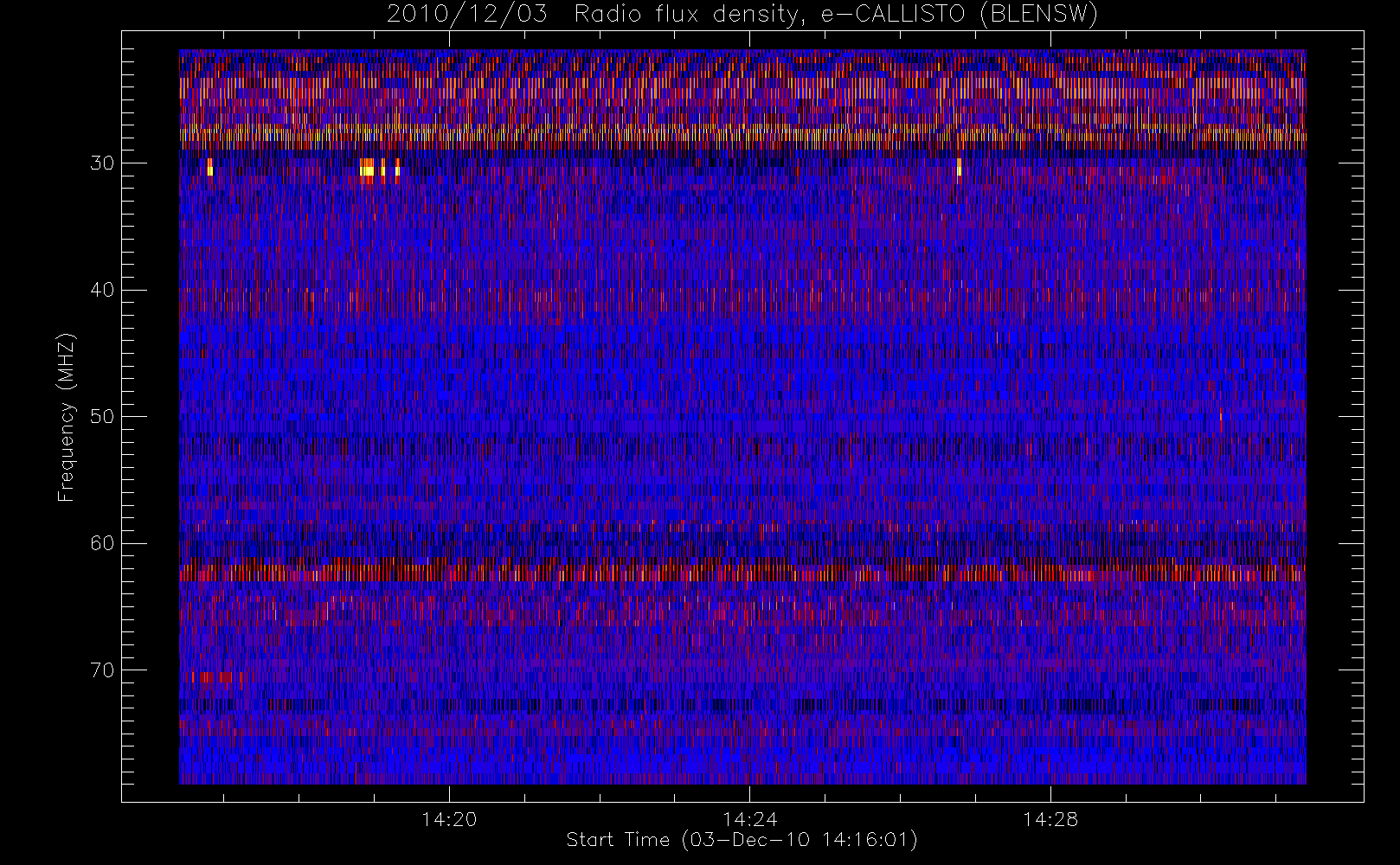Image resolution: width=1400 pixels, height=865 pixels.
Task: Click the 14:28 time tick label
Action: pos(1050,819)
